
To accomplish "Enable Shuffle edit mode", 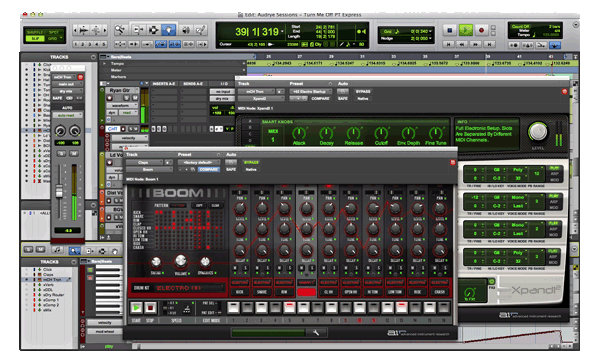I will tap(35, 32).
